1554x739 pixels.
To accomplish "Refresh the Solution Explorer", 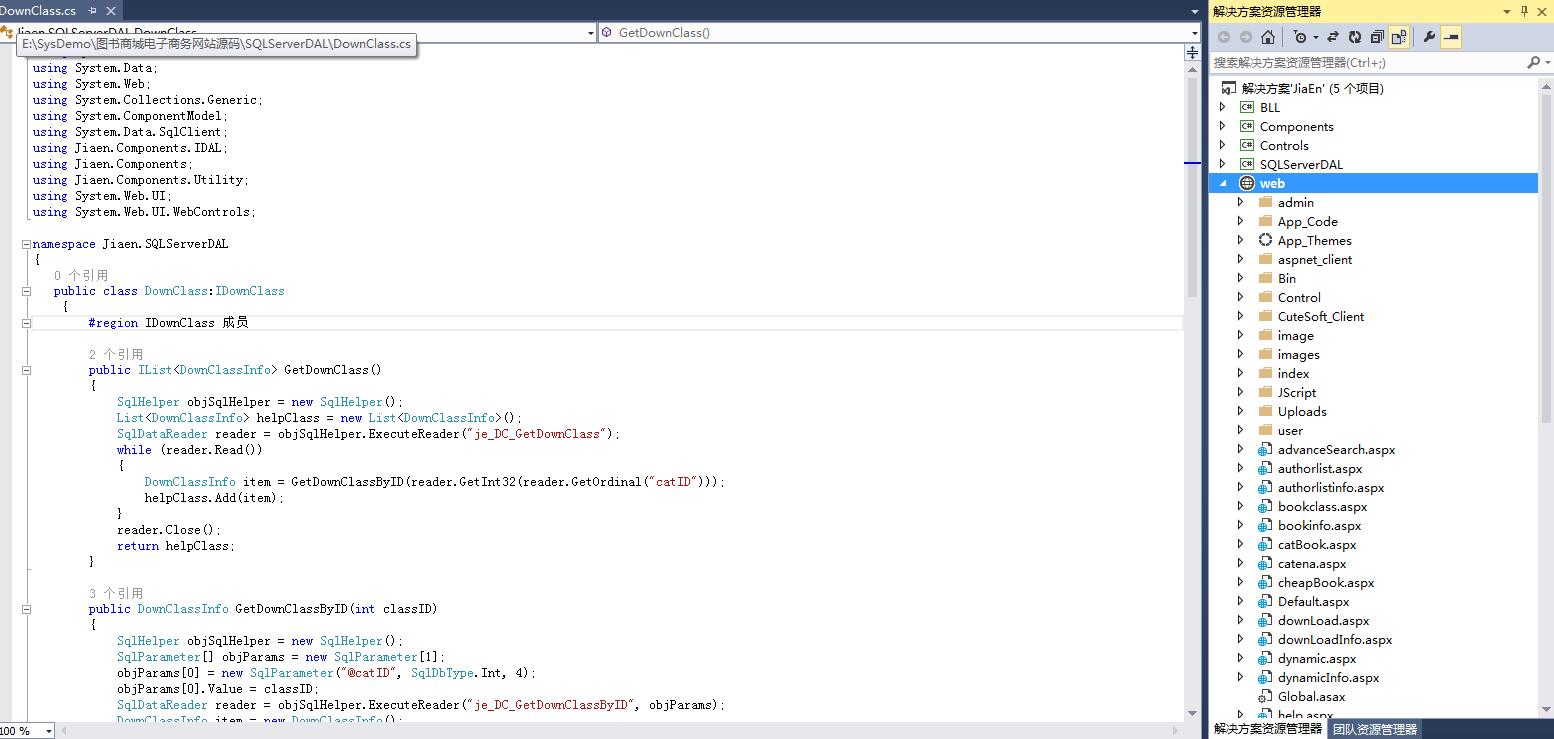I will tap(1355, 37).
